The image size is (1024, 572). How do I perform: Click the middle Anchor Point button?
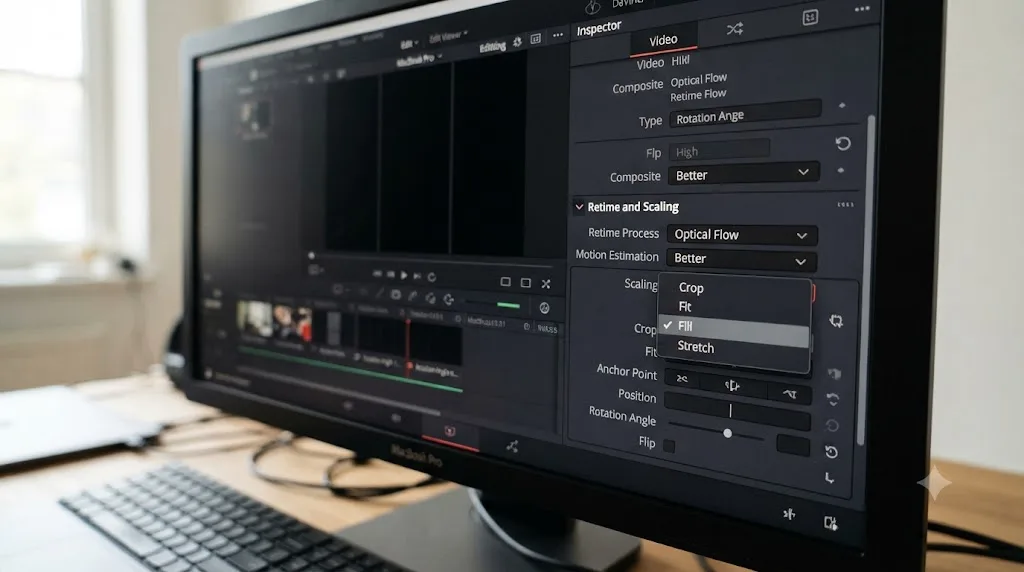click(x=732, y=387)
